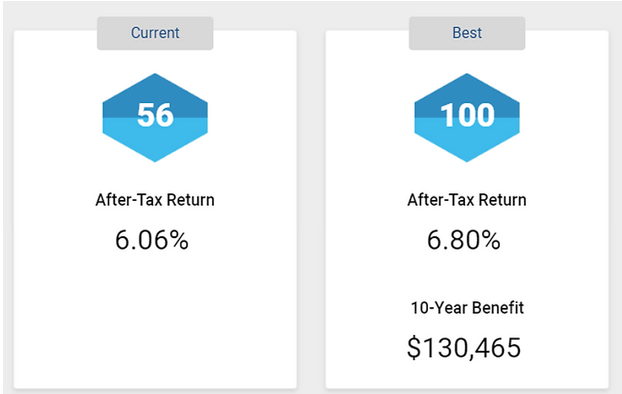
Task: Select the Best tab label
Action: point(467,33)
